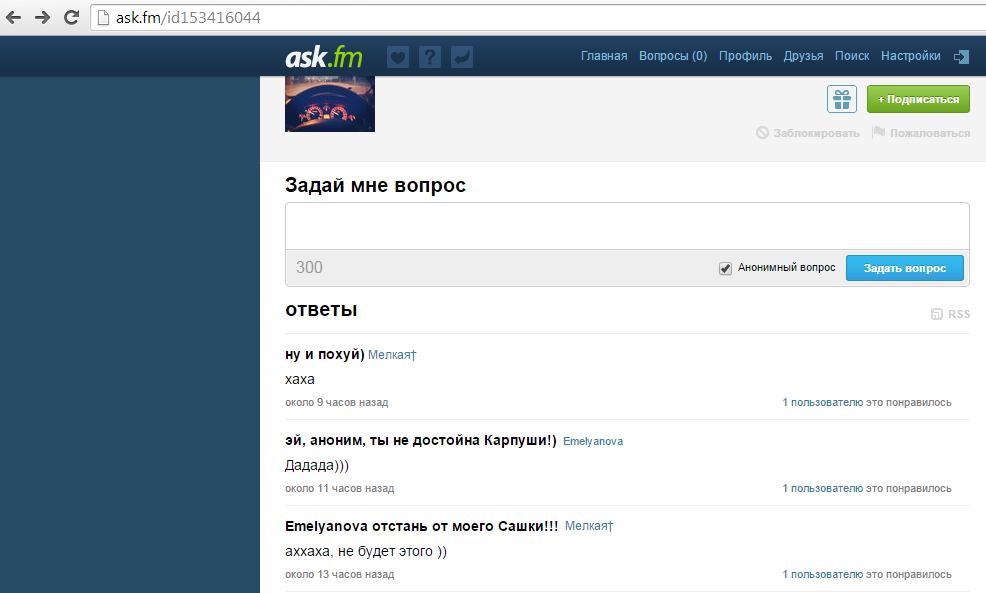Click the answer 'аххаха, не будет этого ))'
This screenshot has width=986, height=593.
366,551
